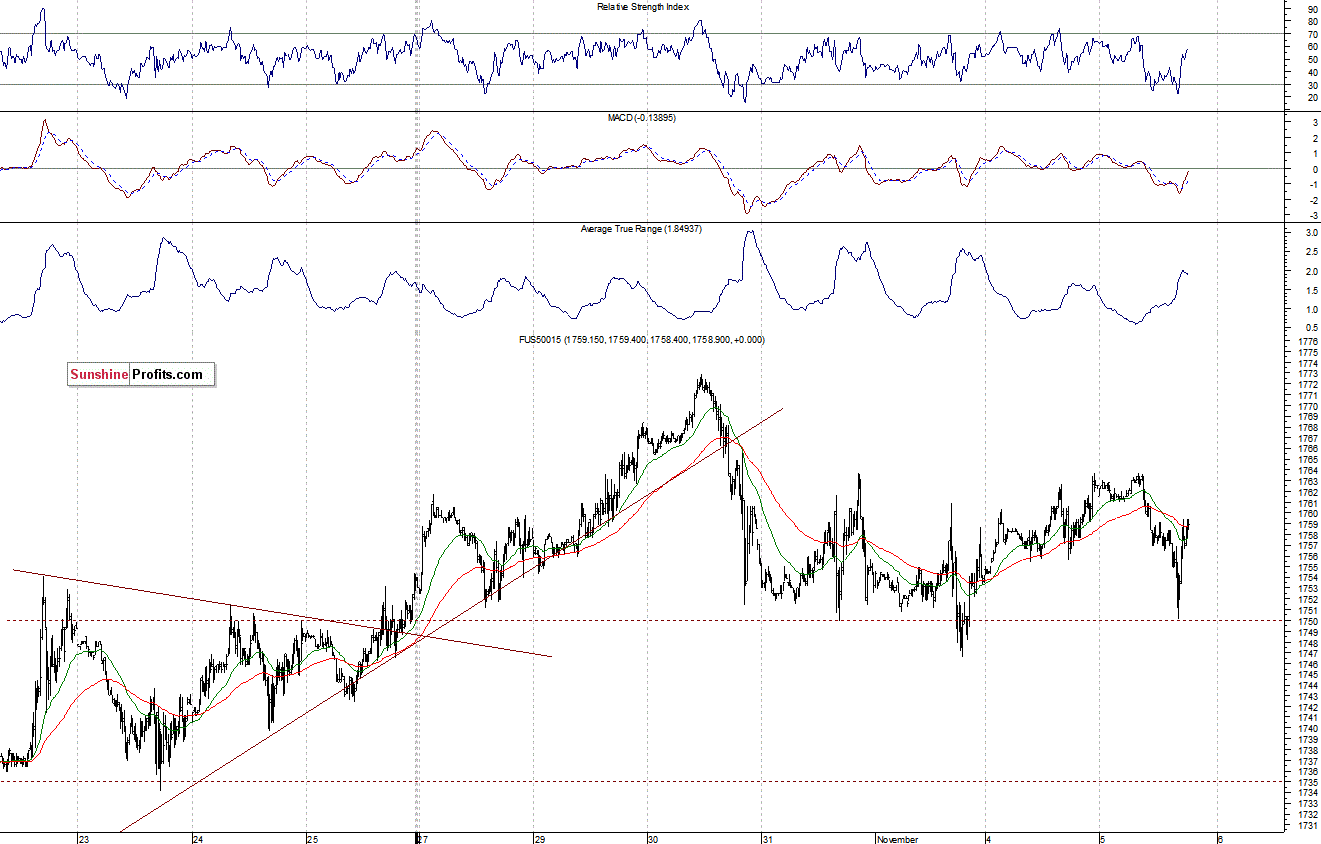
Task: Click the 2.5 value on the ATR scale
Action: tap(1310, 252)
